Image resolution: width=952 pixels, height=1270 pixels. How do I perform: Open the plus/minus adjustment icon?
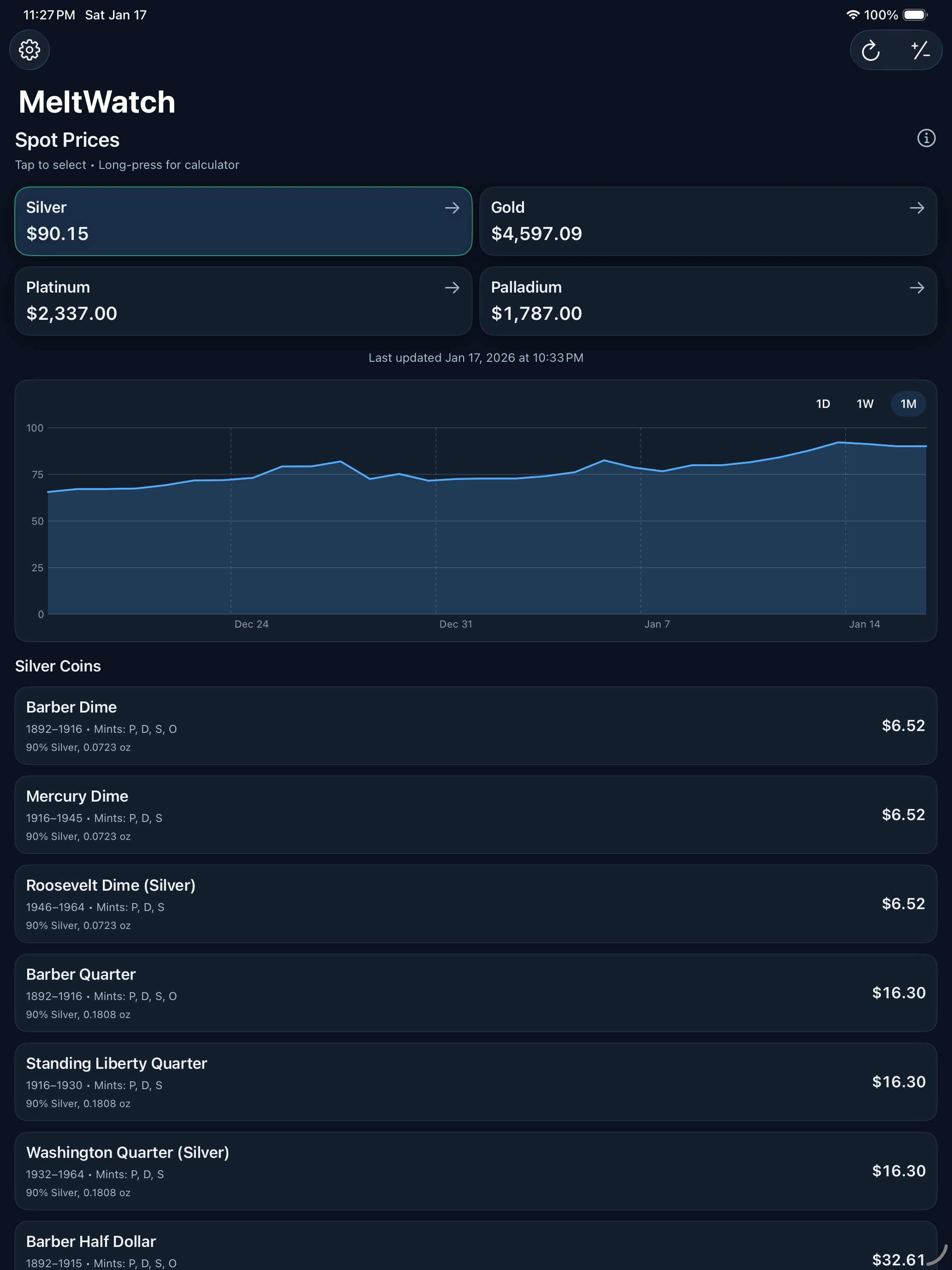920,50
